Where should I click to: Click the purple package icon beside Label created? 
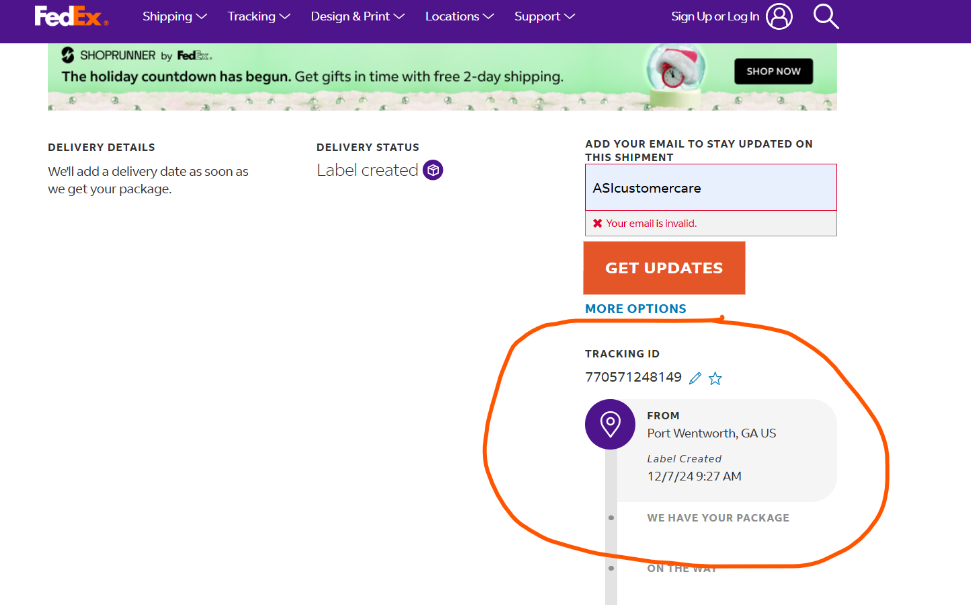[x=433, y=170]
